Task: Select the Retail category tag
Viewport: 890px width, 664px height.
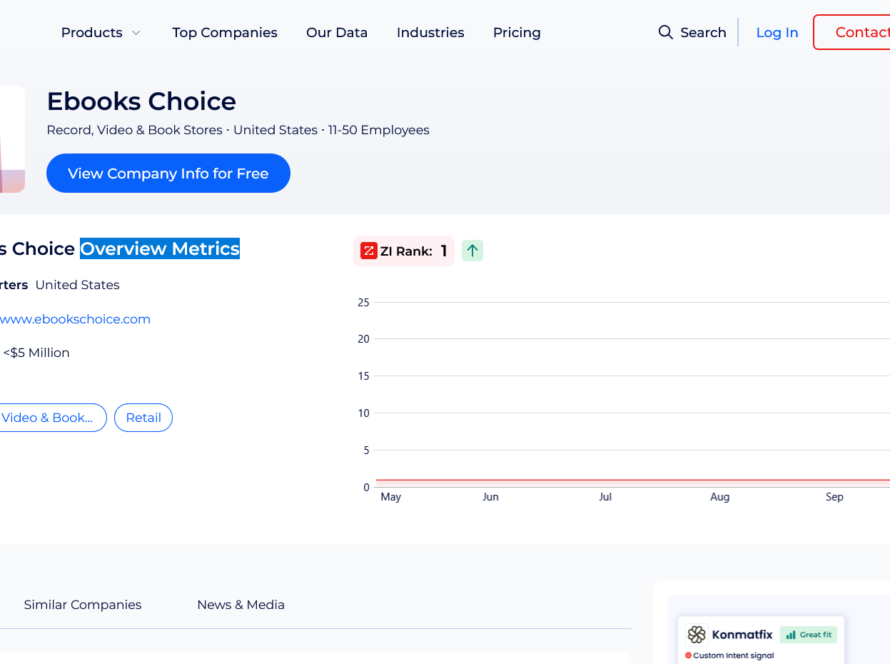Action: click(x=143, y=417)
